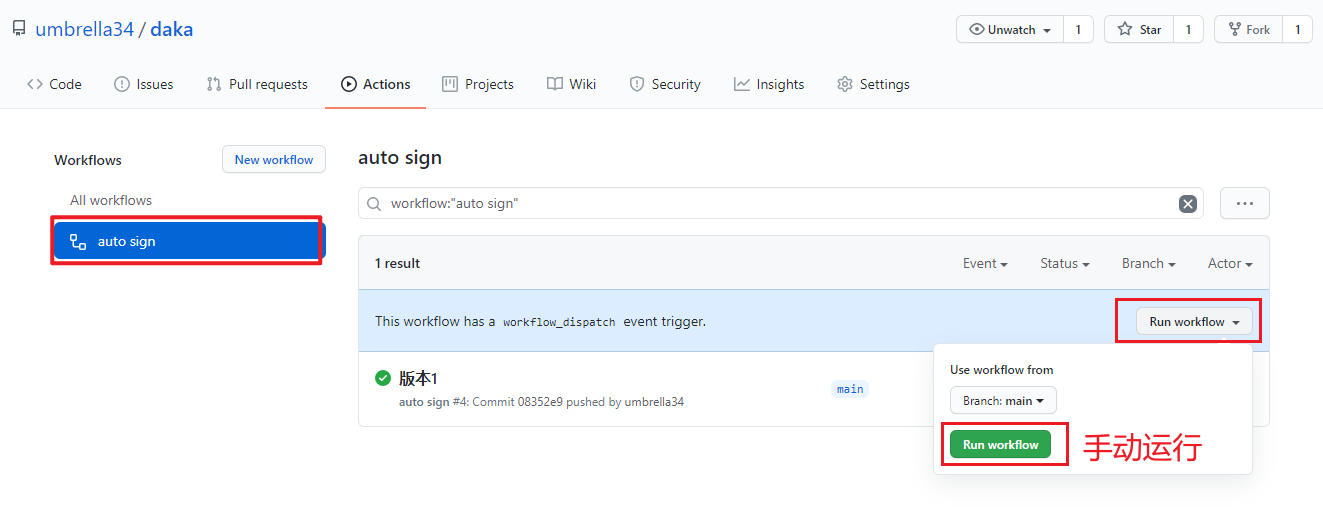Expand the Actor filter dropdown
The image size is (1323, 511).
pos(1230,263)
